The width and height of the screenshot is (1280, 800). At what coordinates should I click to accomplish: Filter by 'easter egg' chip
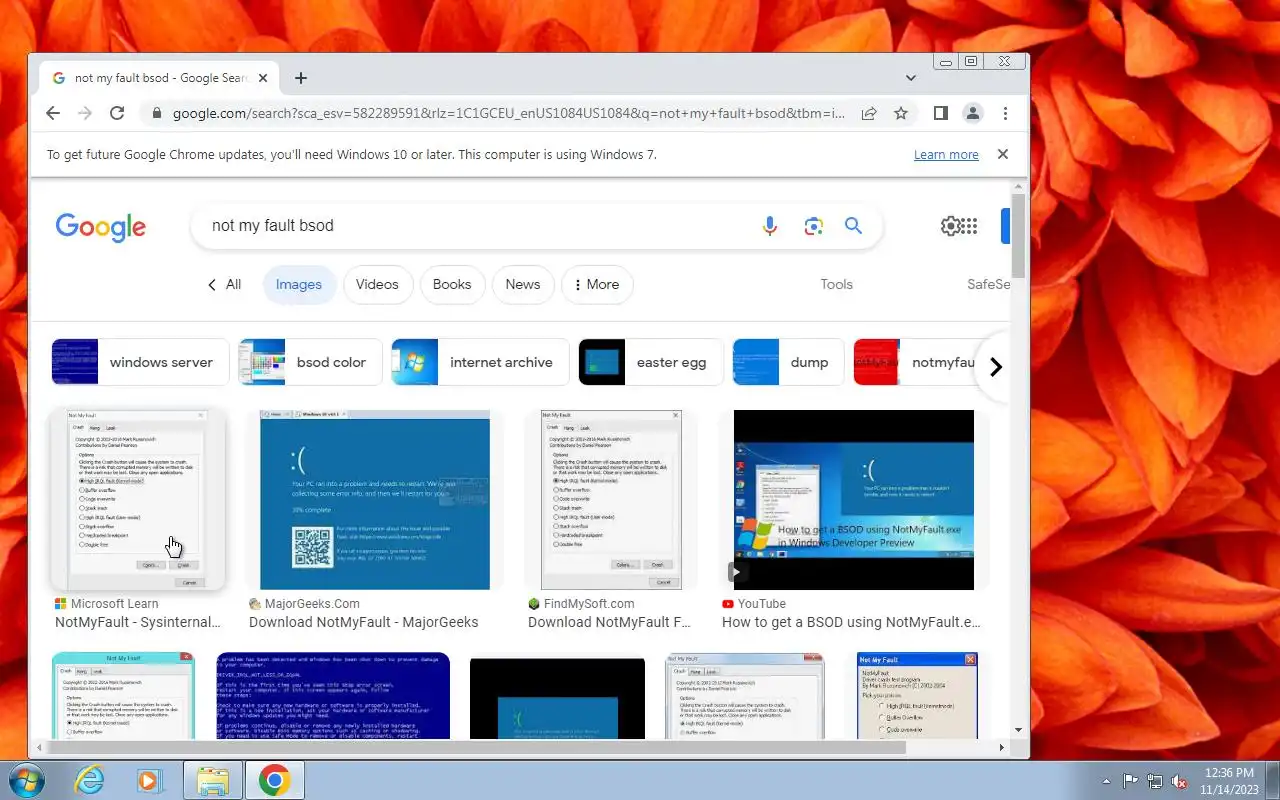tap(650, 362)
